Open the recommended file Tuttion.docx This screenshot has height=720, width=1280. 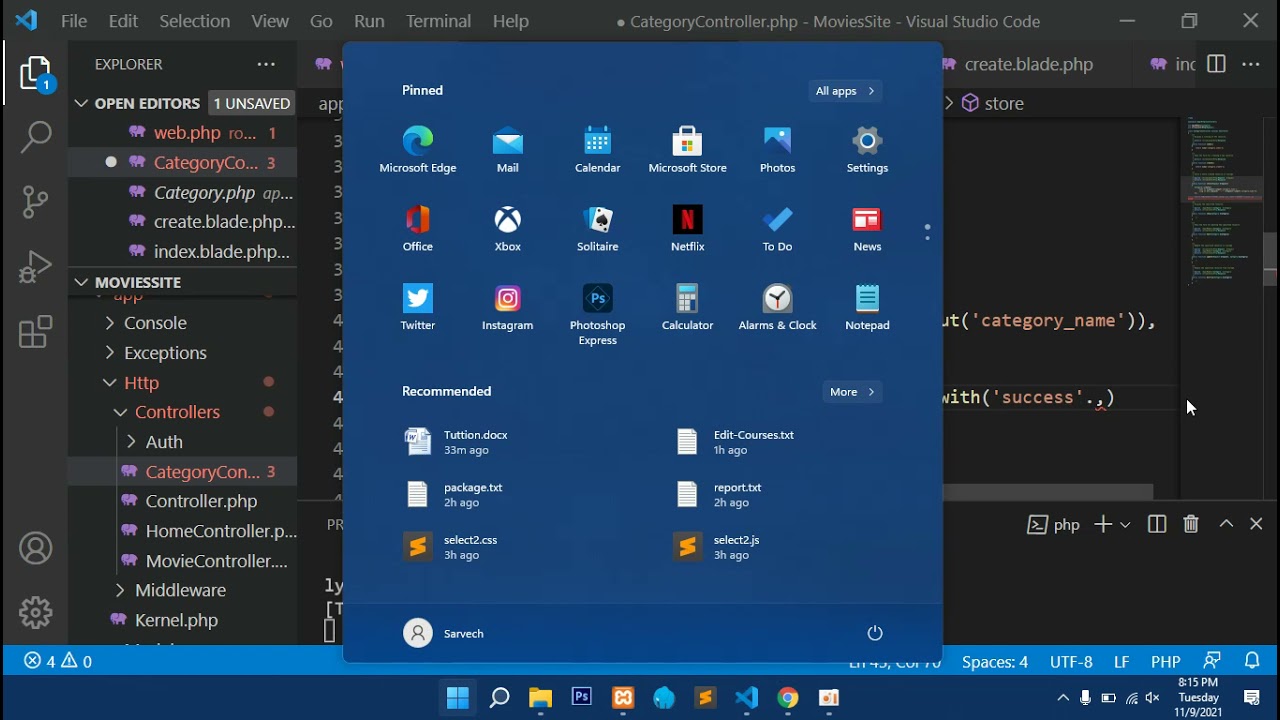click(x=457, y=442)
